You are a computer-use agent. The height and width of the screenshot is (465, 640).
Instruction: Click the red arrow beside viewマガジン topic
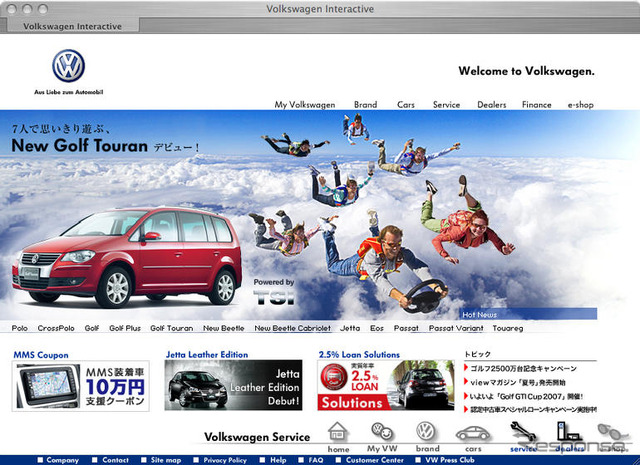point(466,382)
